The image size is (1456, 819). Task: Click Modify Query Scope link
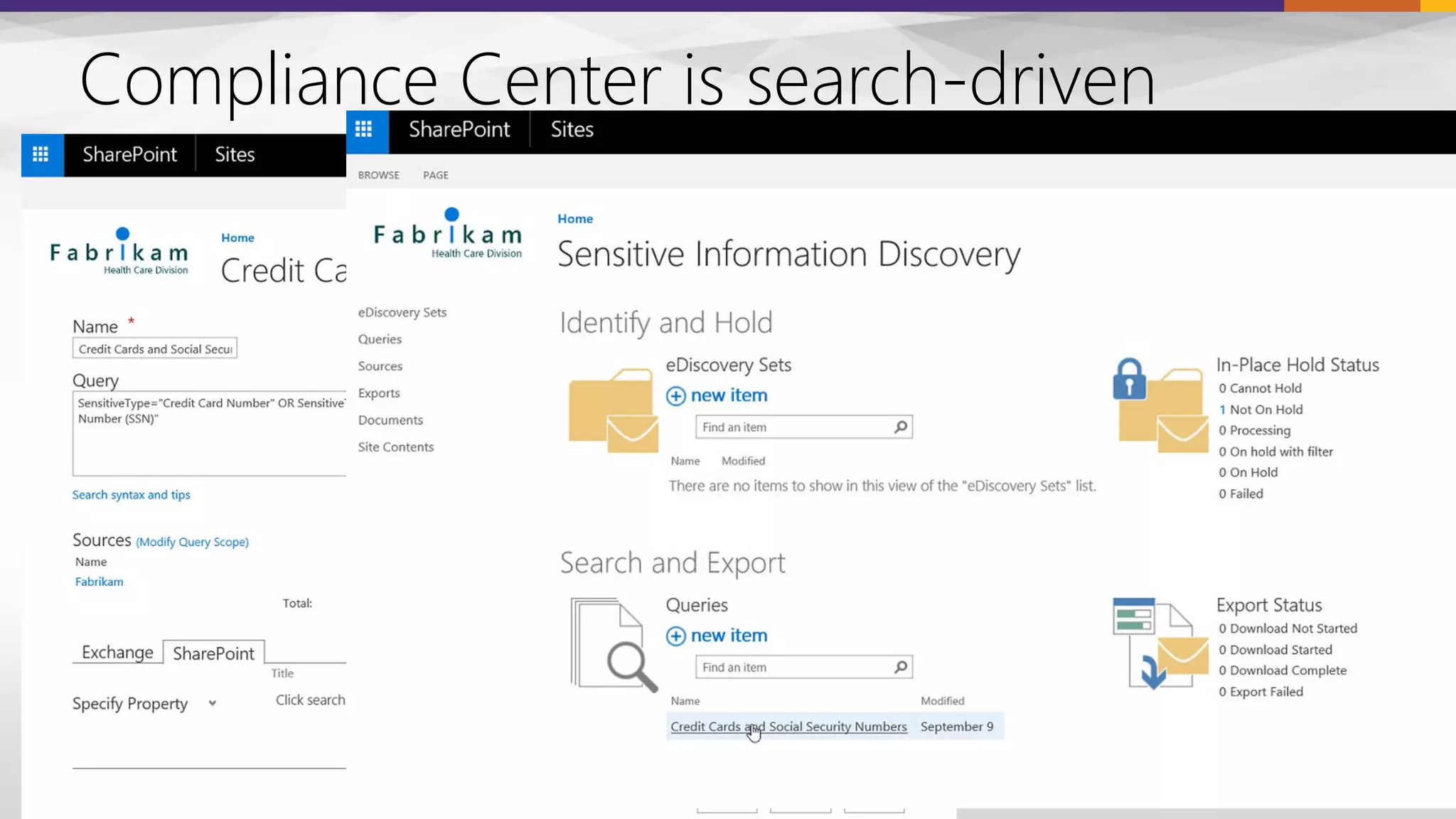tap(192, 542)
